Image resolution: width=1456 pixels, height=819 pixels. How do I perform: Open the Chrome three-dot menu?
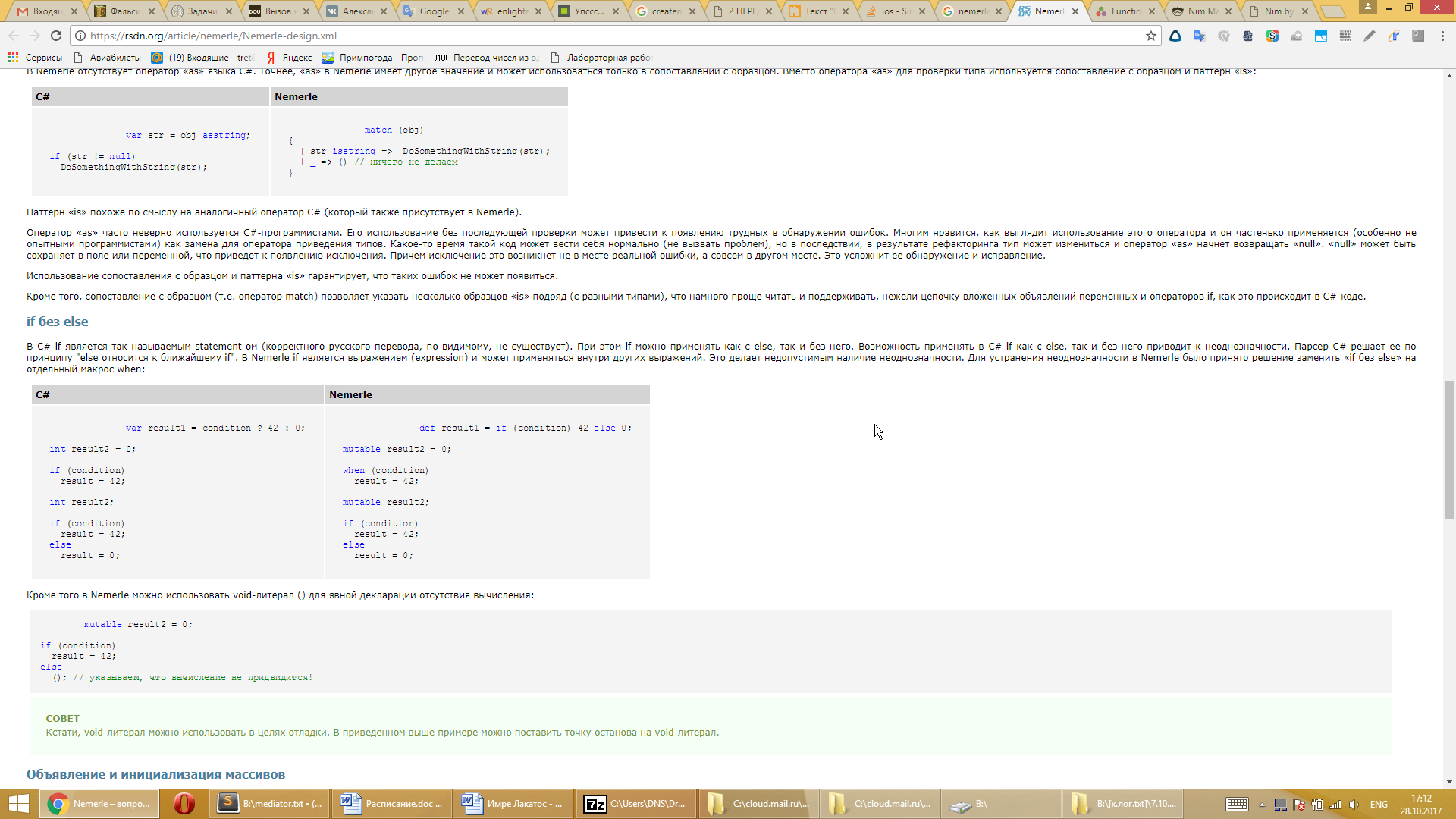pyautogui.click(x=1442, y=36)
